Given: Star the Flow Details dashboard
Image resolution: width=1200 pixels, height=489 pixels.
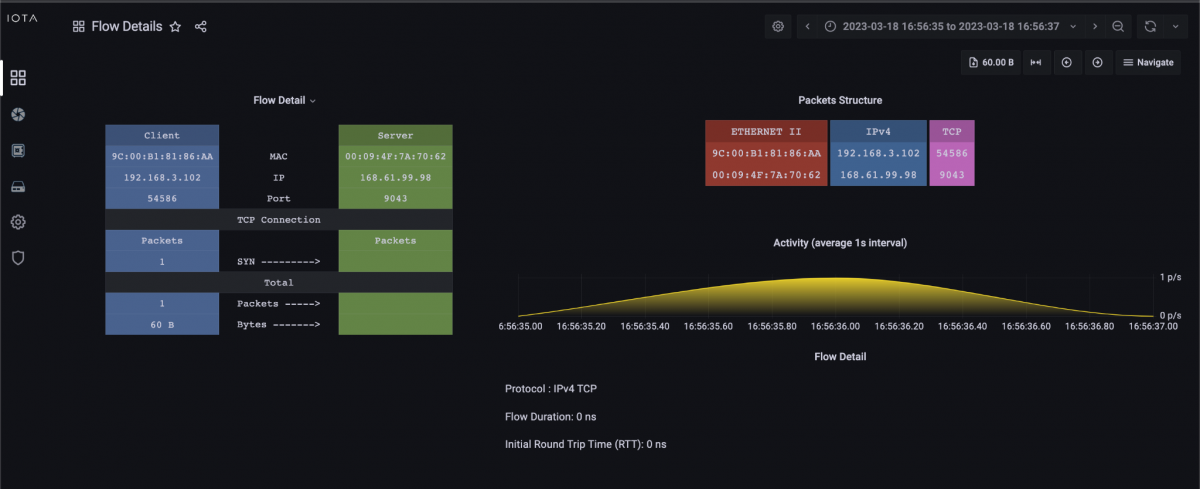Looking at the screenshot, I should 175,27.
